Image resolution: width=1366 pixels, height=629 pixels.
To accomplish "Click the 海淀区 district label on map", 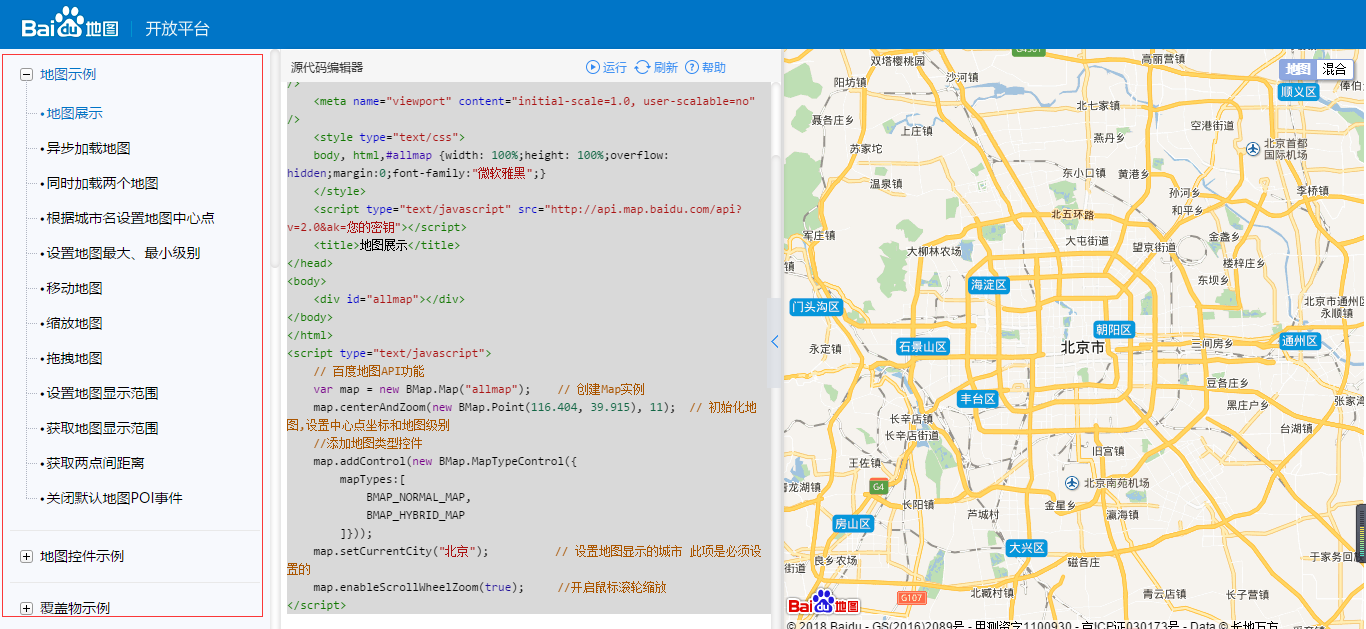I will pyautogui.click(x=989, y=285).
